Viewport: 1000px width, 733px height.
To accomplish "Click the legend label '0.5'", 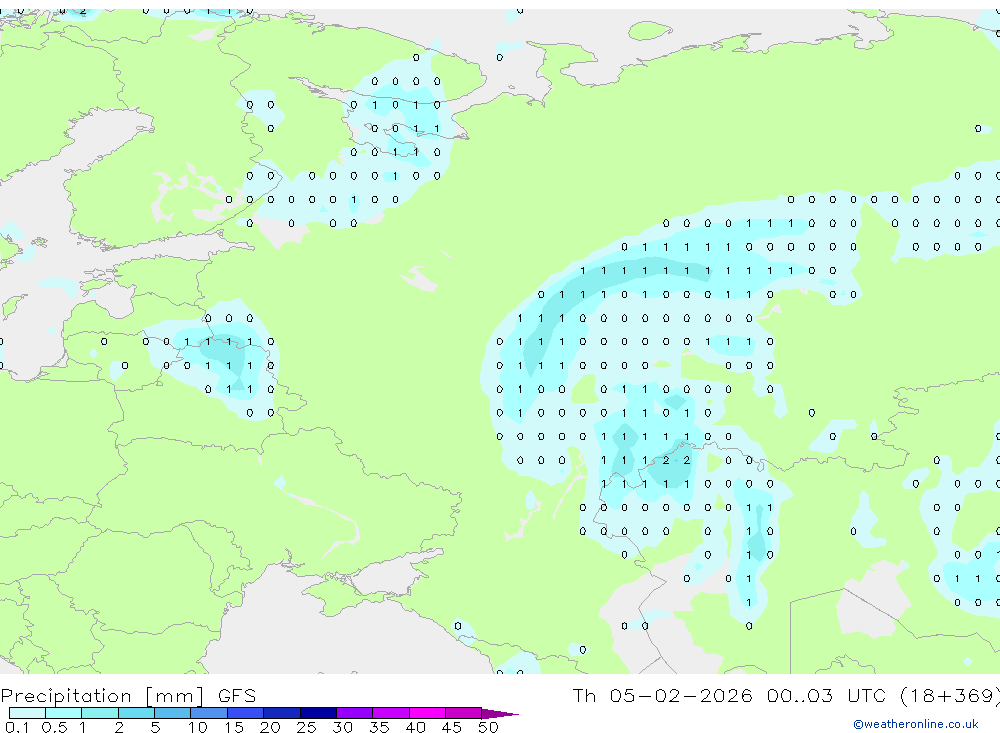I will pyautogui.click(x=54, y=727).
